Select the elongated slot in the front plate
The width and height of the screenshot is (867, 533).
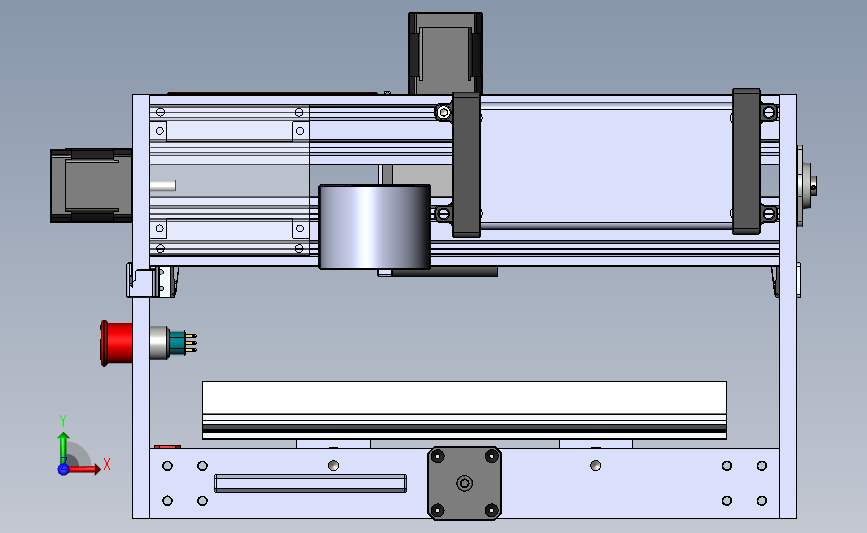[x=310, y=483]
